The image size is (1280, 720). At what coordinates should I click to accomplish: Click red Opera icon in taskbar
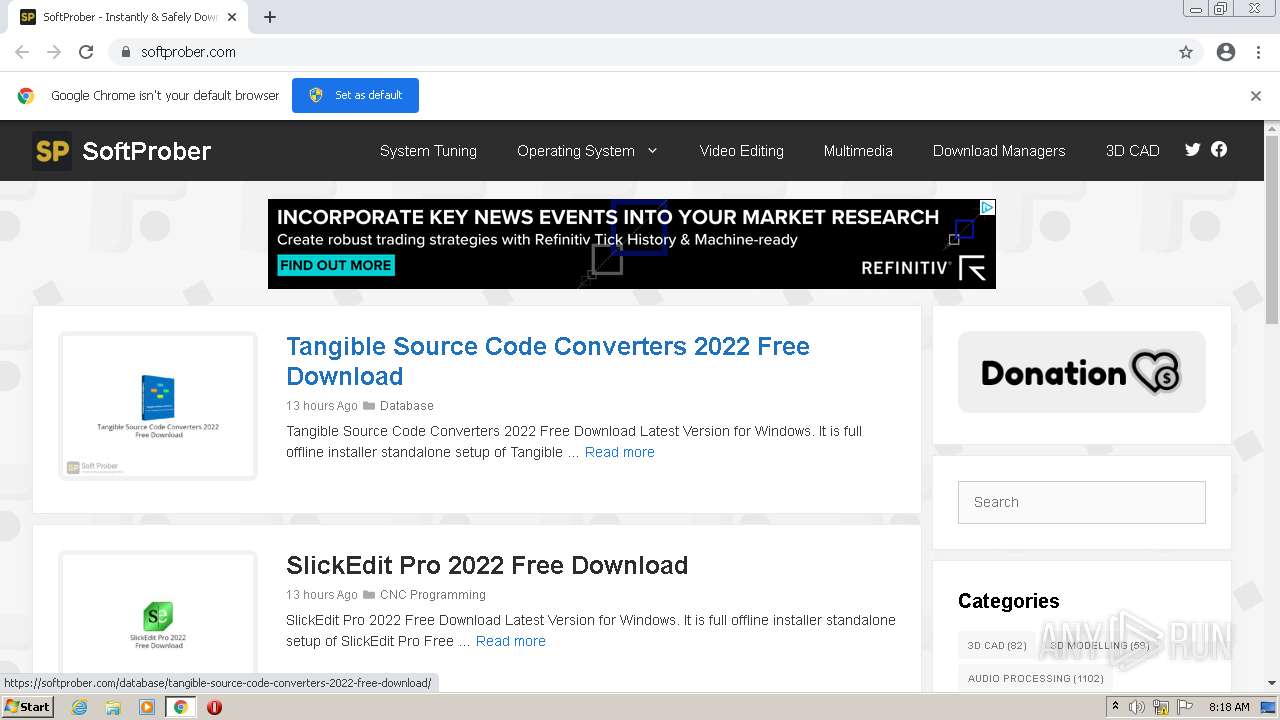(214, 707)
